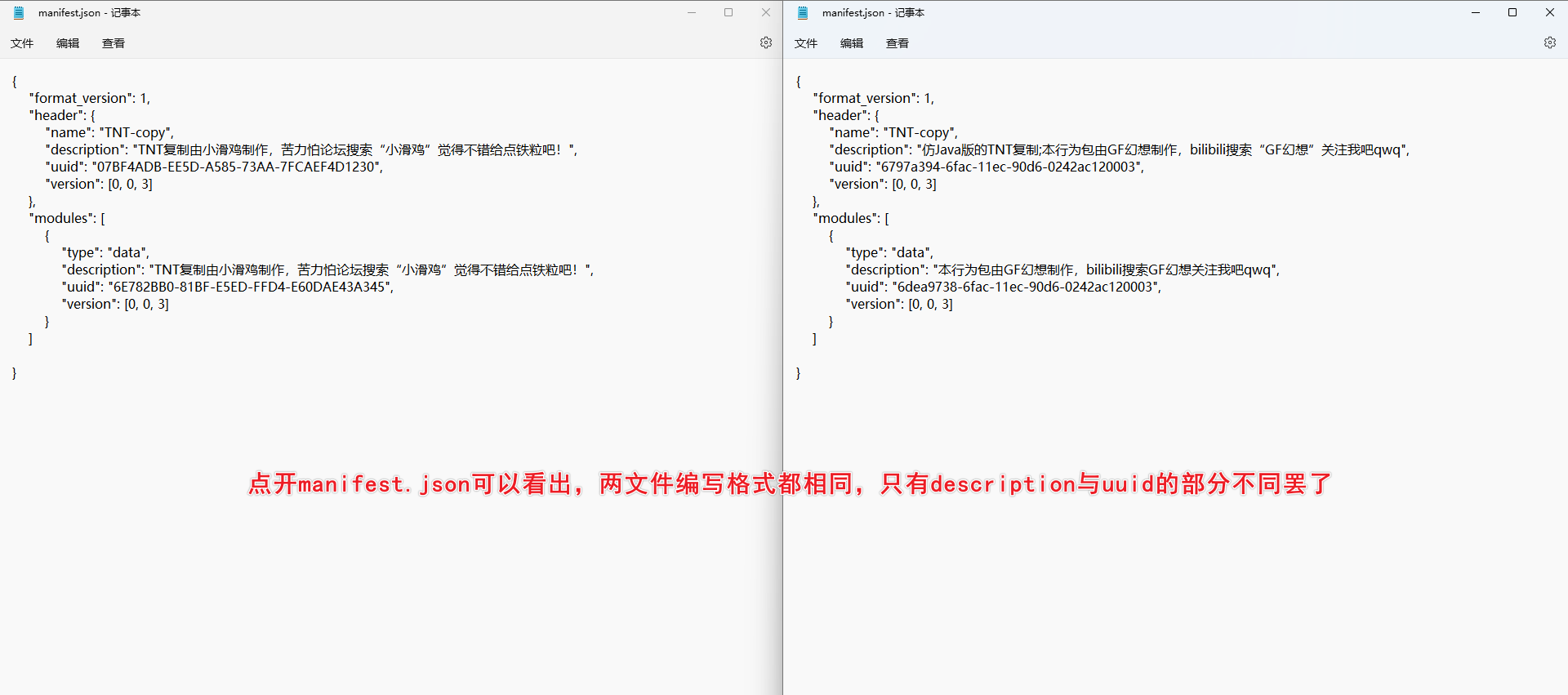Click uuid "07BF4ADB-EE5D-A585-73AA-7FCAEF4D1230" in left window

click(235, 167)
